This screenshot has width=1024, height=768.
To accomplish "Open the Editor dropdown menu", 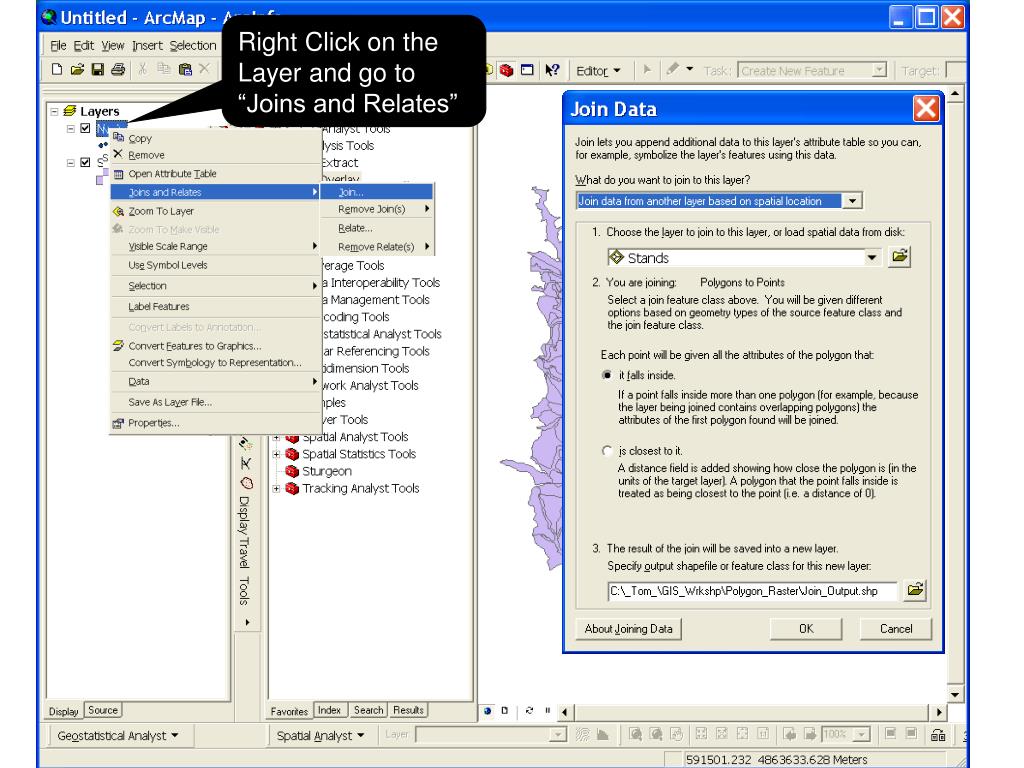I will [x=598, y=71].
